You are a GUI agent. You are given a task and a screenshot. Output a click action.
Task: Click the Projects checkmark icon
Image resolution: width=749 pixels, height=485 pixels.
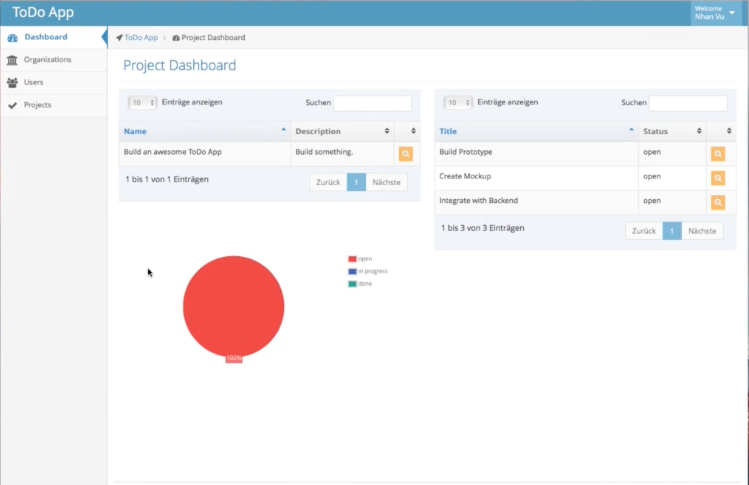pyautogui.click(x=12, y=105)
